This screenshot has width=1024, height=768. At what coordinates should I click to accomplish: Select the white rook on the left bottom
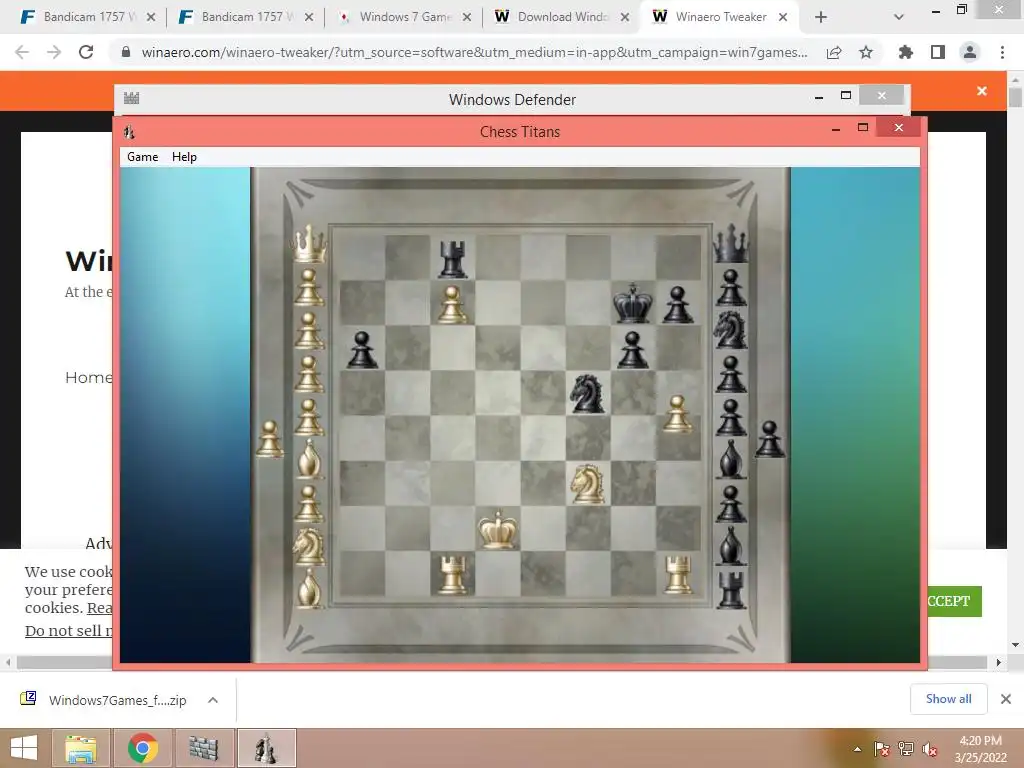(x=453, y=575)
